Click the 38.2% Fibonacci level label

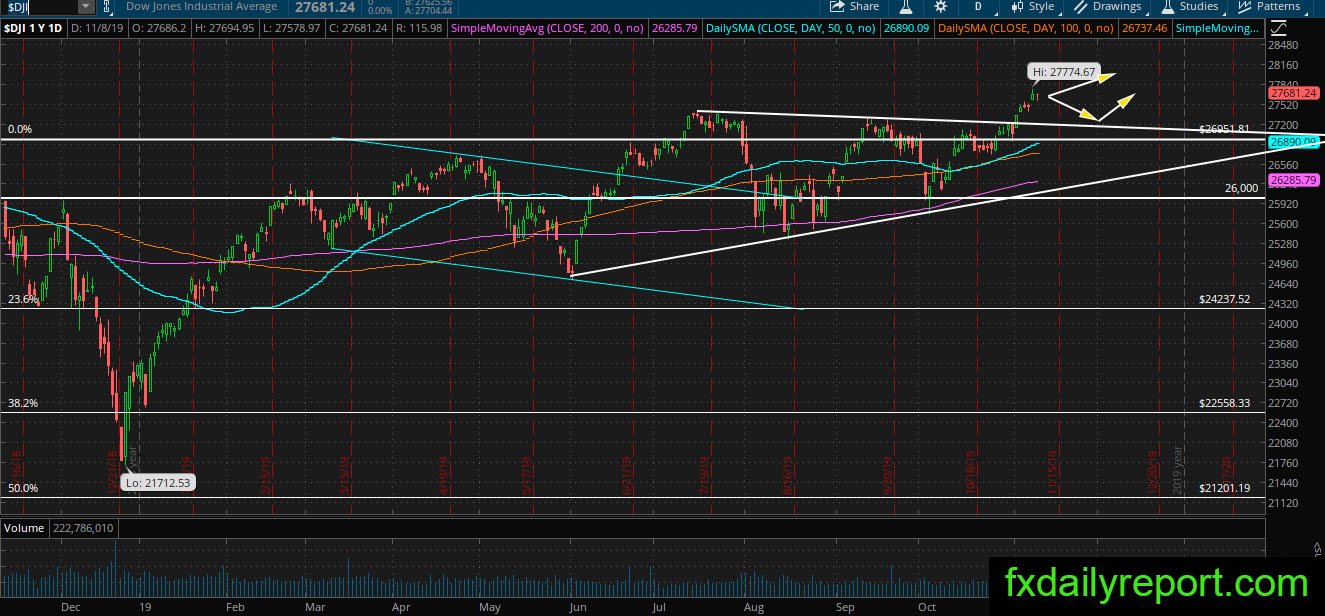tap(22, 403)
